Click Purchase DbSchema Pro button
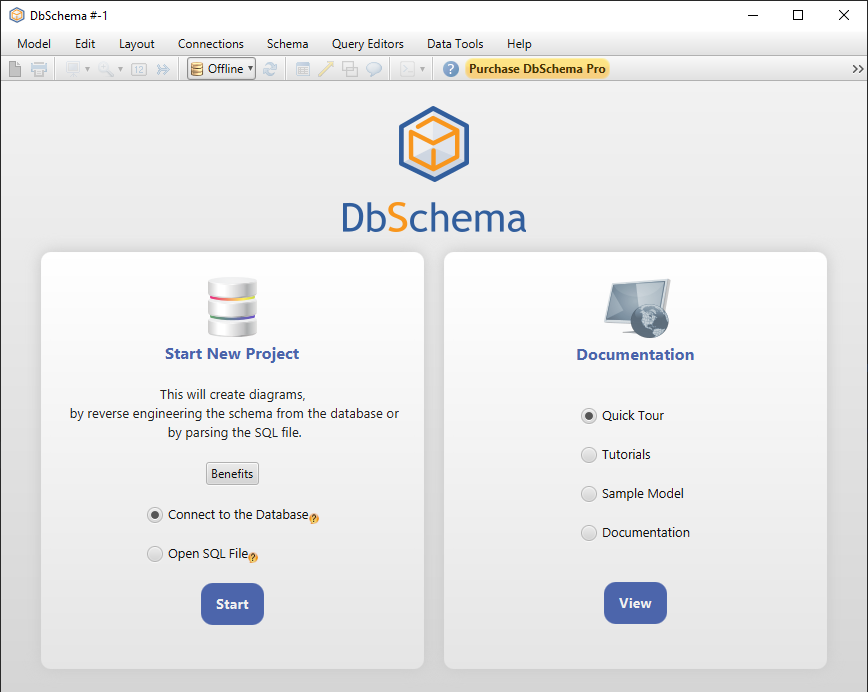Screen dimensions: 868x692 point(537,69)
